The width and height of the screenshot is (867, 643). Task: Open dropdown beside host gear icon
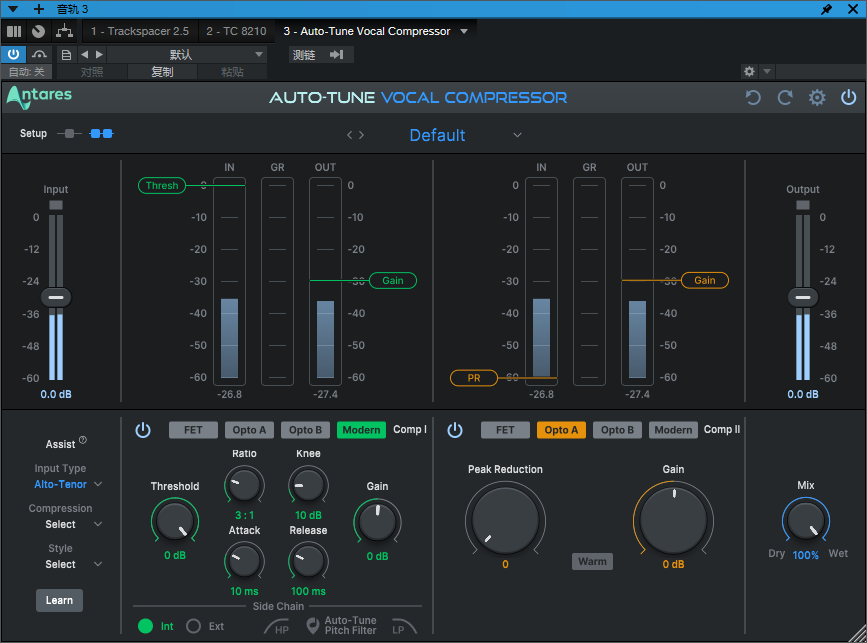tap(767, 71)
